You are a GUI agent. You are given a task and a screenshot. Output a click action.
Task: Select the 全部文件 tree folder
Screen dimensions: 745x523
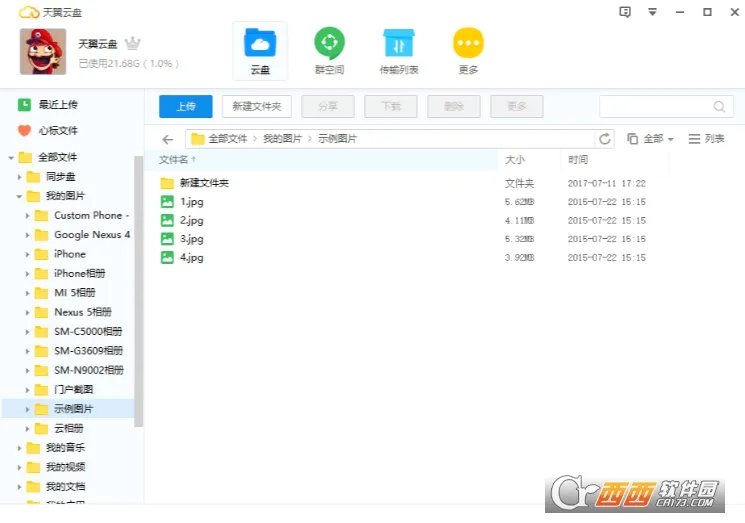click(57, 157)
